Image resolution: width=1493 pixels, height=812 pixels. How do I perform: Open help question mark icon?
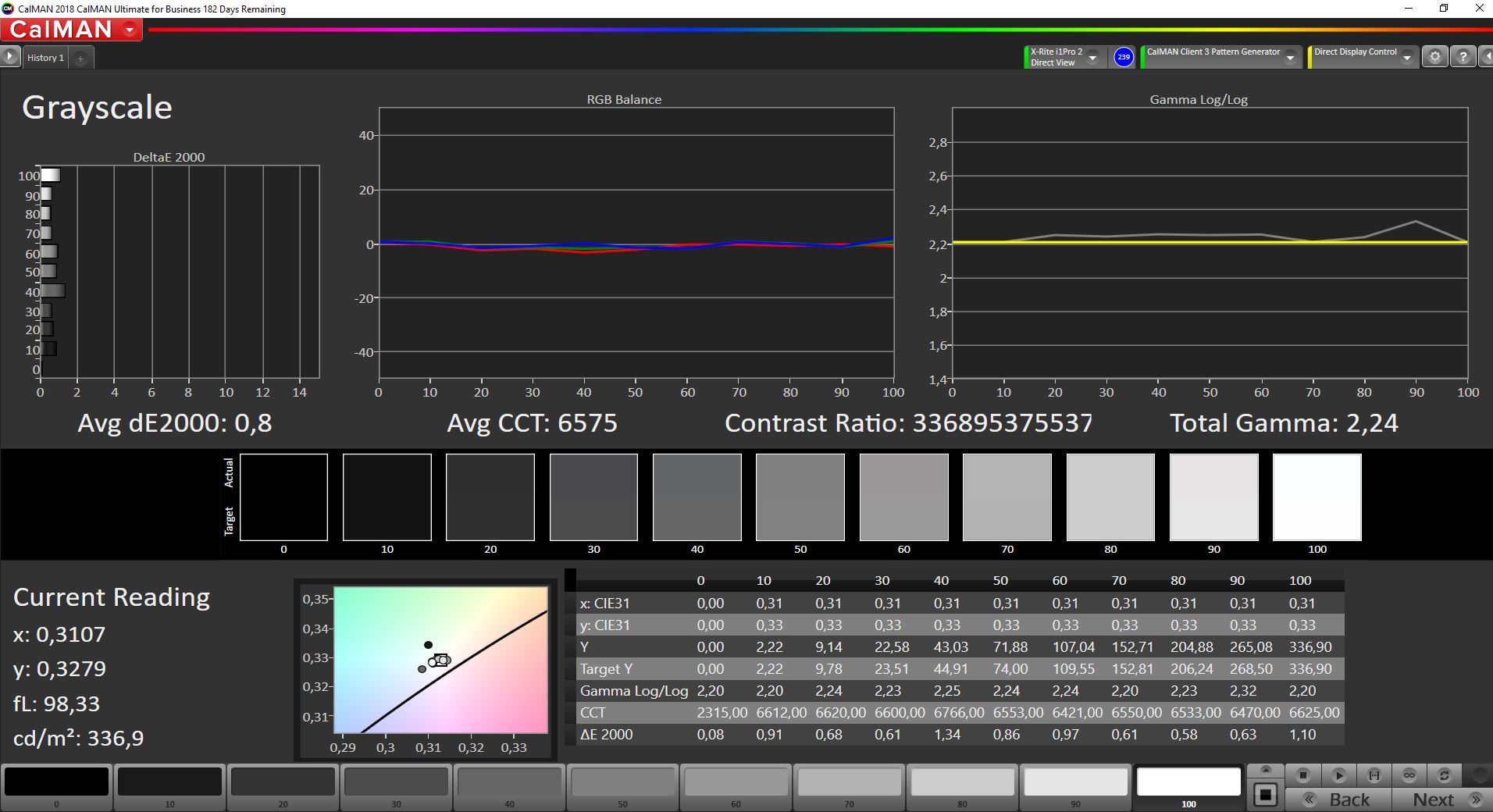click(x=1463, y=57)
